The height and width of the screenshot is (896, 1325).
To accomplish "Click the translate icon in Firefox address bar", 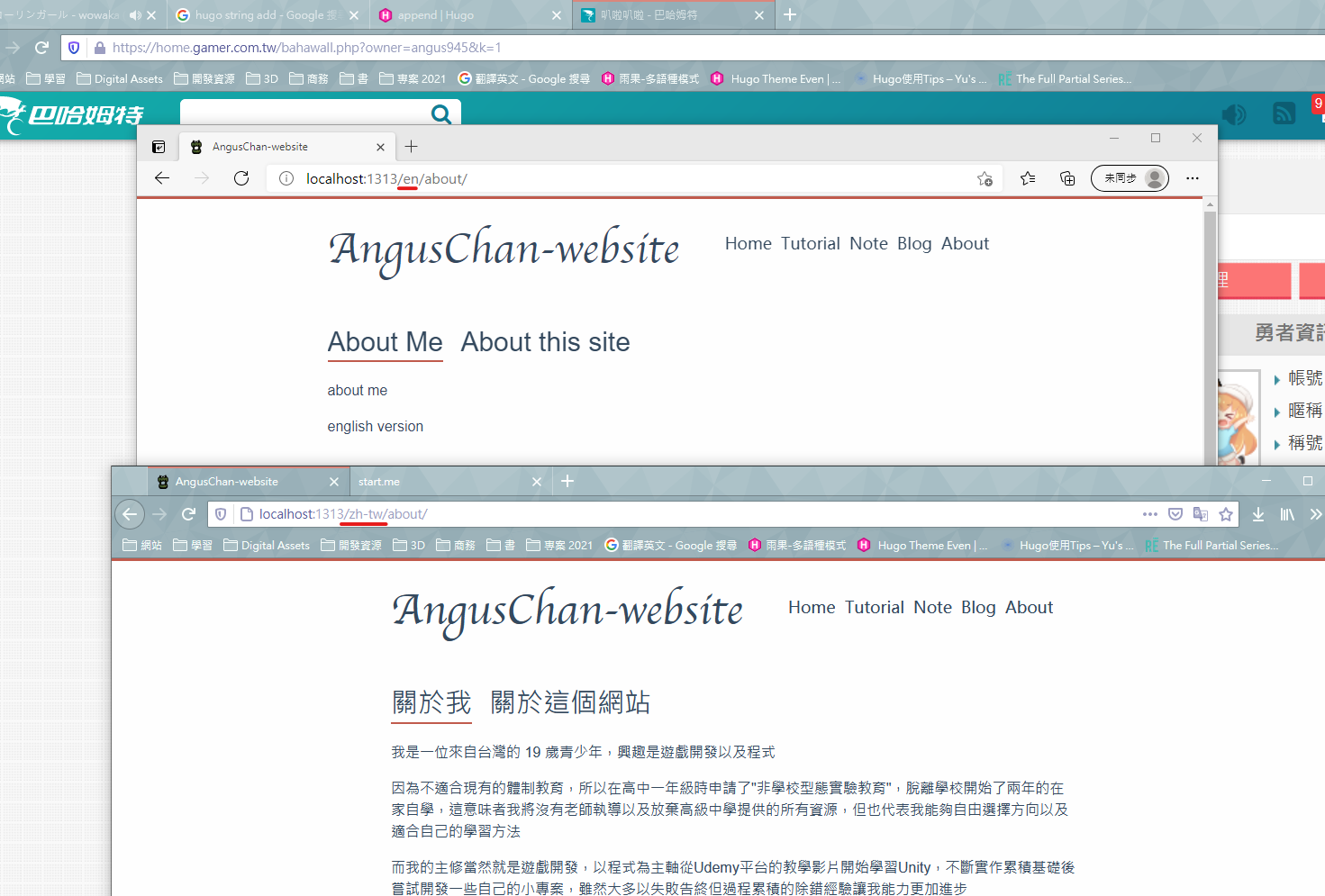I will (1201, 514).
